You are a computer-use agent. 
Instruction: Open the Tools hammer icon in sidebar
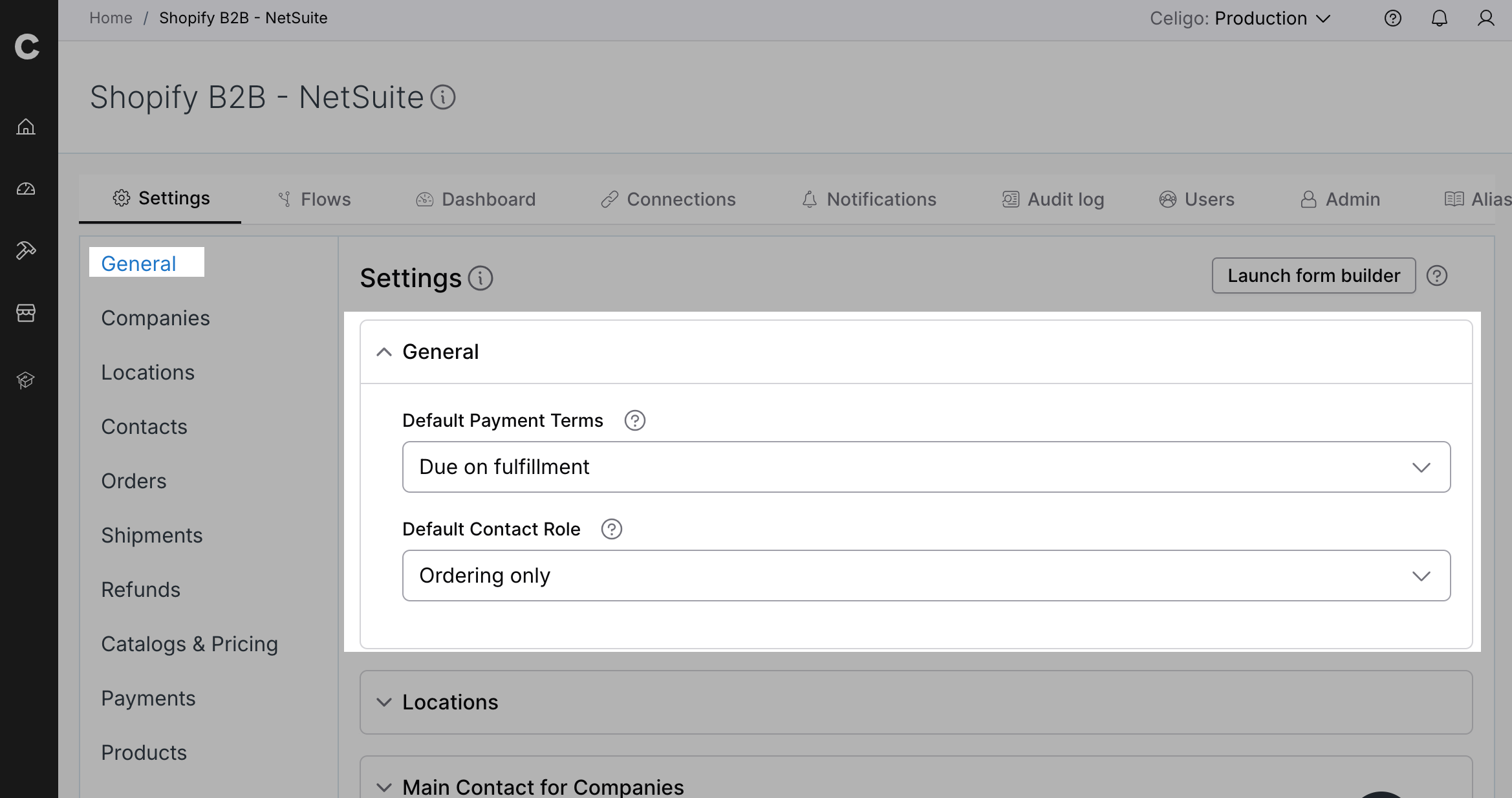[x=26, y=250]
